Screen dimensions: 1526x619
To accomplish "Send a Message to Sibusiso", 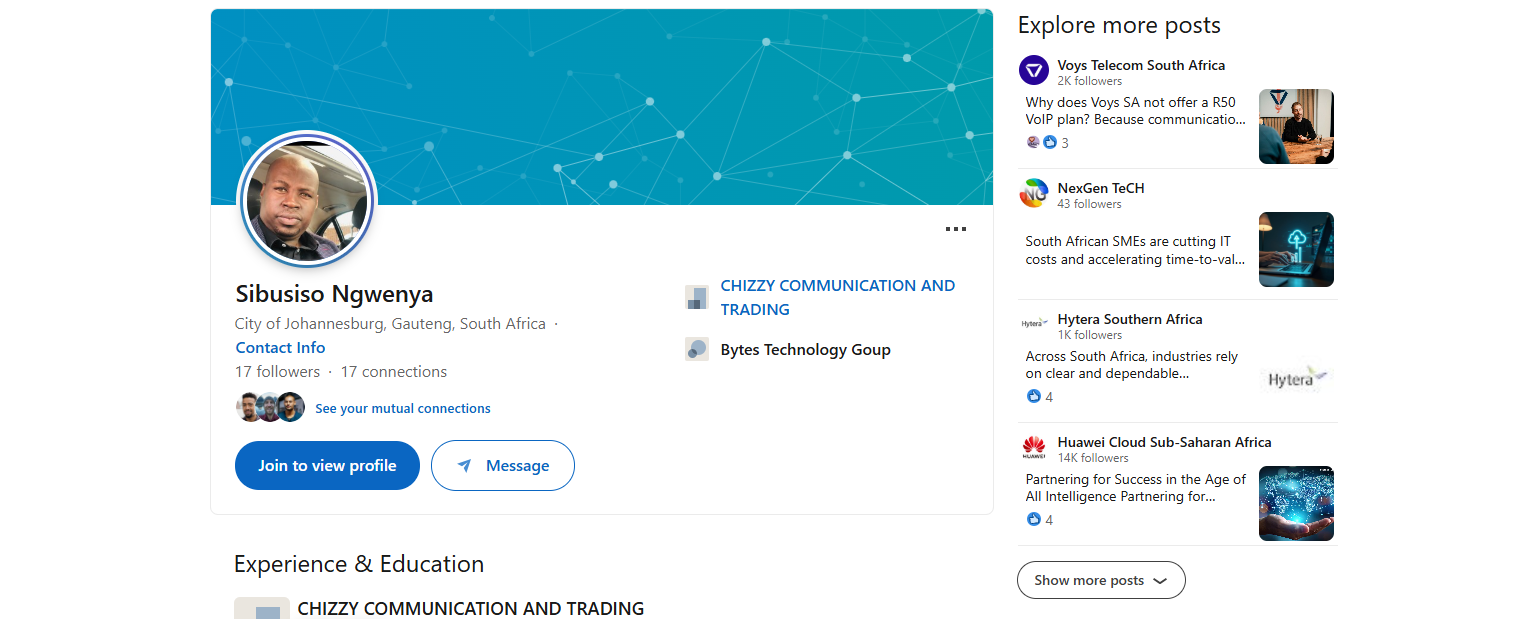I will tap(503, 466).
